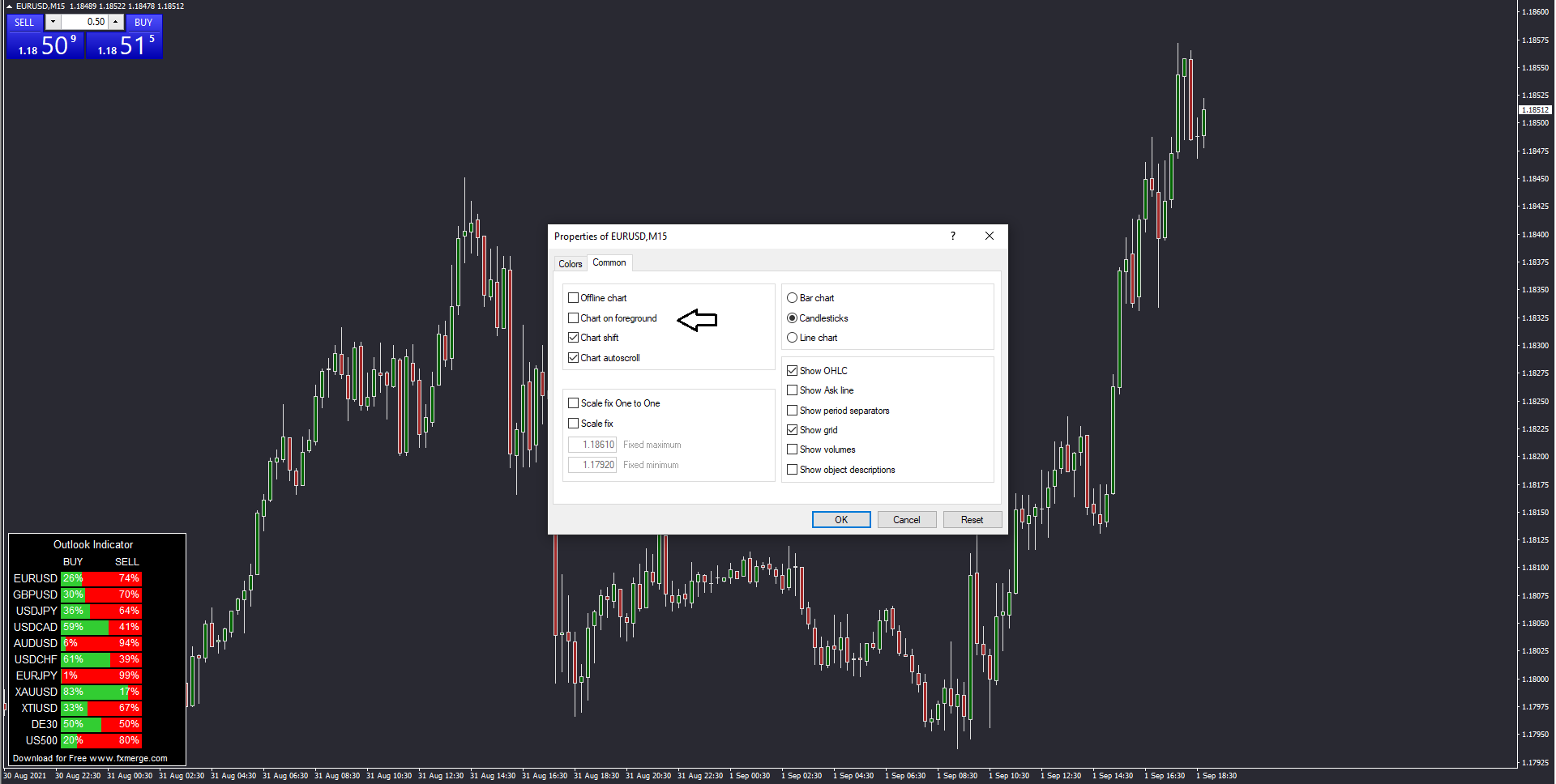This screenshot has height=784, width=1556.
Task: Open the dialog help question mark
Action: (953, 236)
